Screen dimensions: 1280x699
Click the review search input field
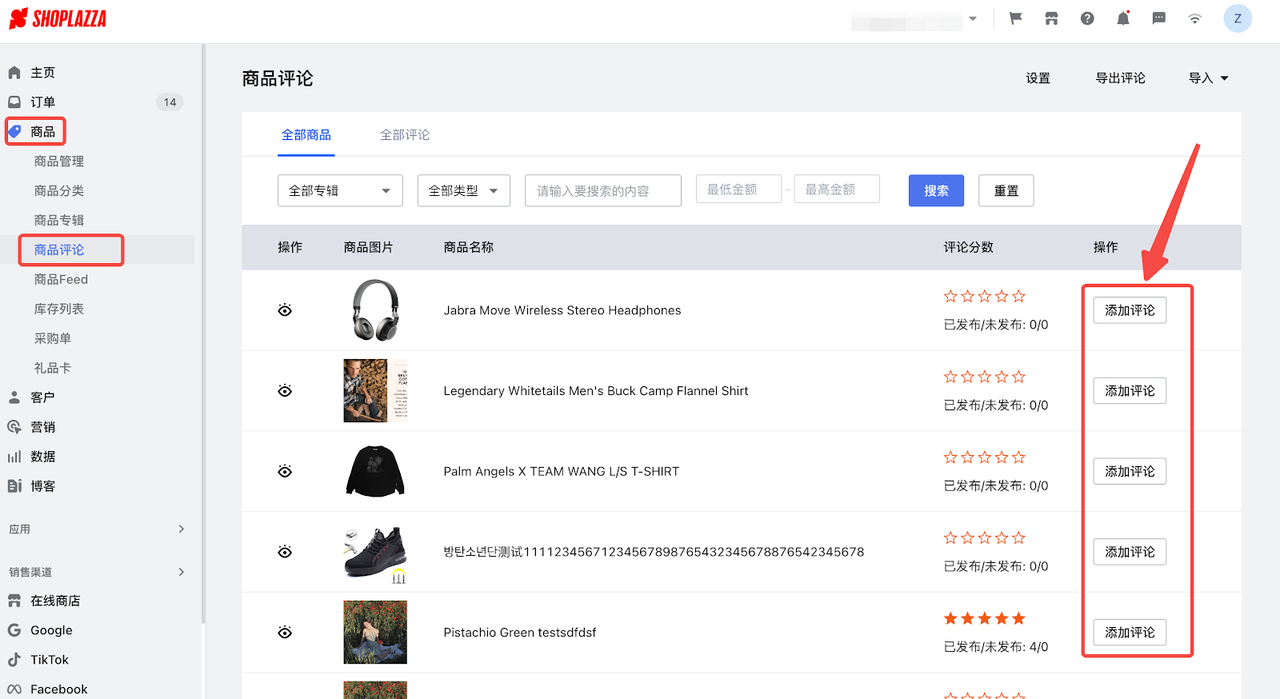(x=602, y=190)
